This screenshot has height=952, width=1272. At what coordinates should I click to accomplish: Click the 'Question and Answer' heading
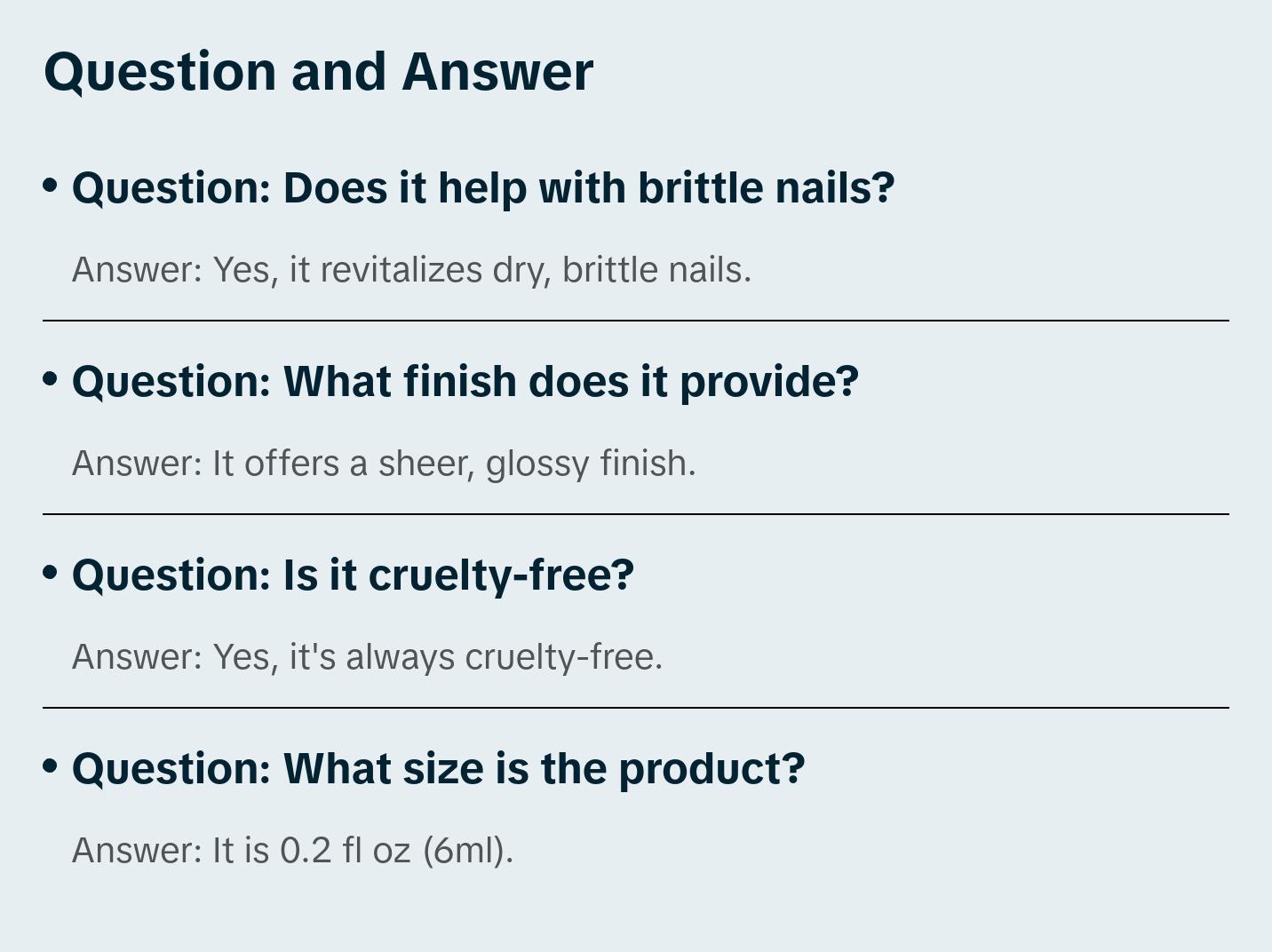tap(318, 72)
